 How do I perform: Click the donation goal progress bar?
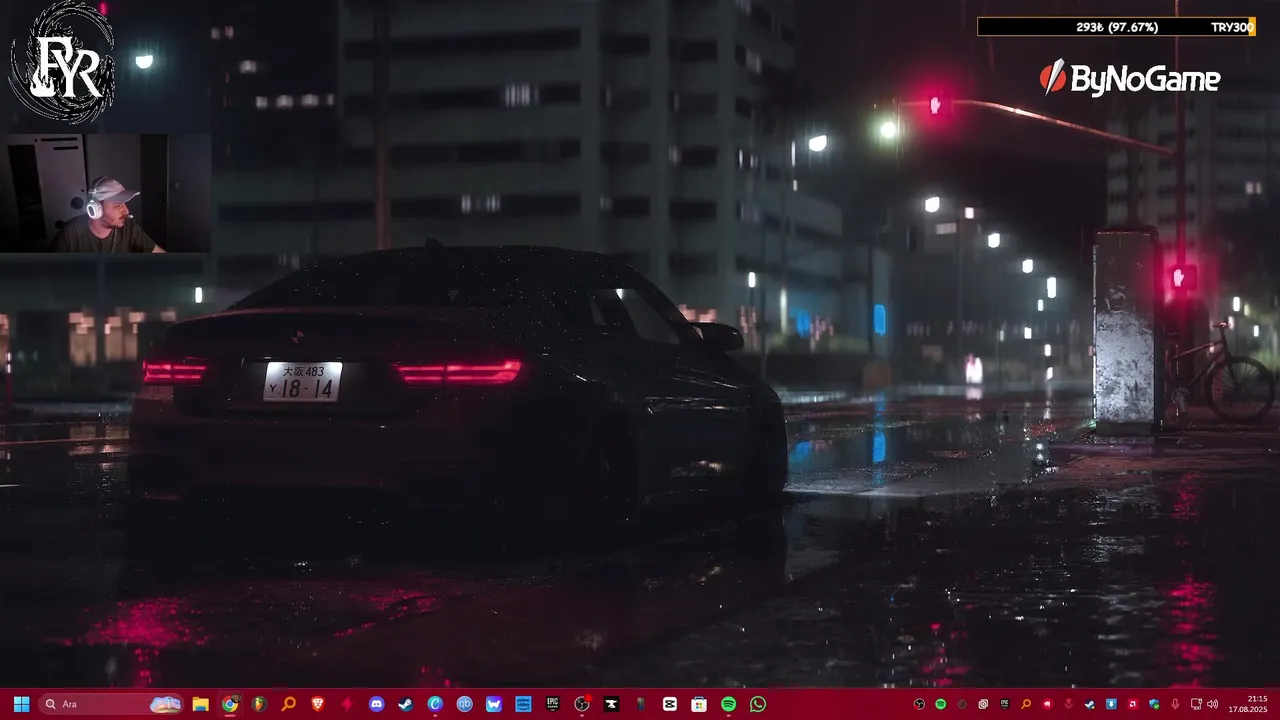point(1116,27)
